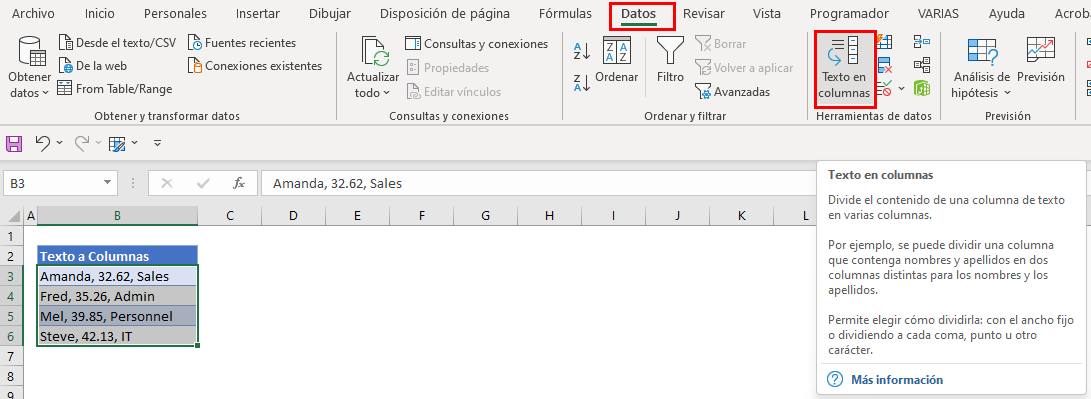Select Texto a Columnas header cell
Viewport: 1091px width, 399px height.
click(118, 256)
